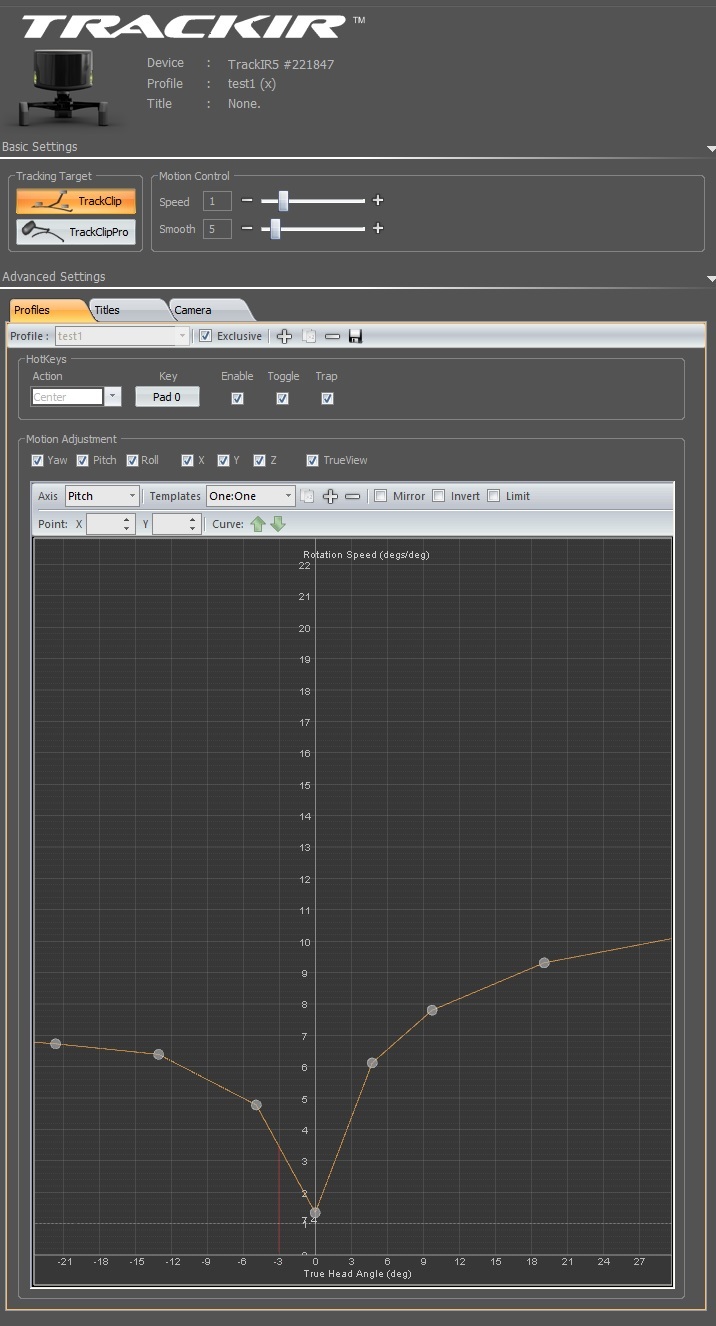Lower the curve with down arrow
Image resolution: width=716 pixels, height=1326 pixels.
[x=278, y=524]
